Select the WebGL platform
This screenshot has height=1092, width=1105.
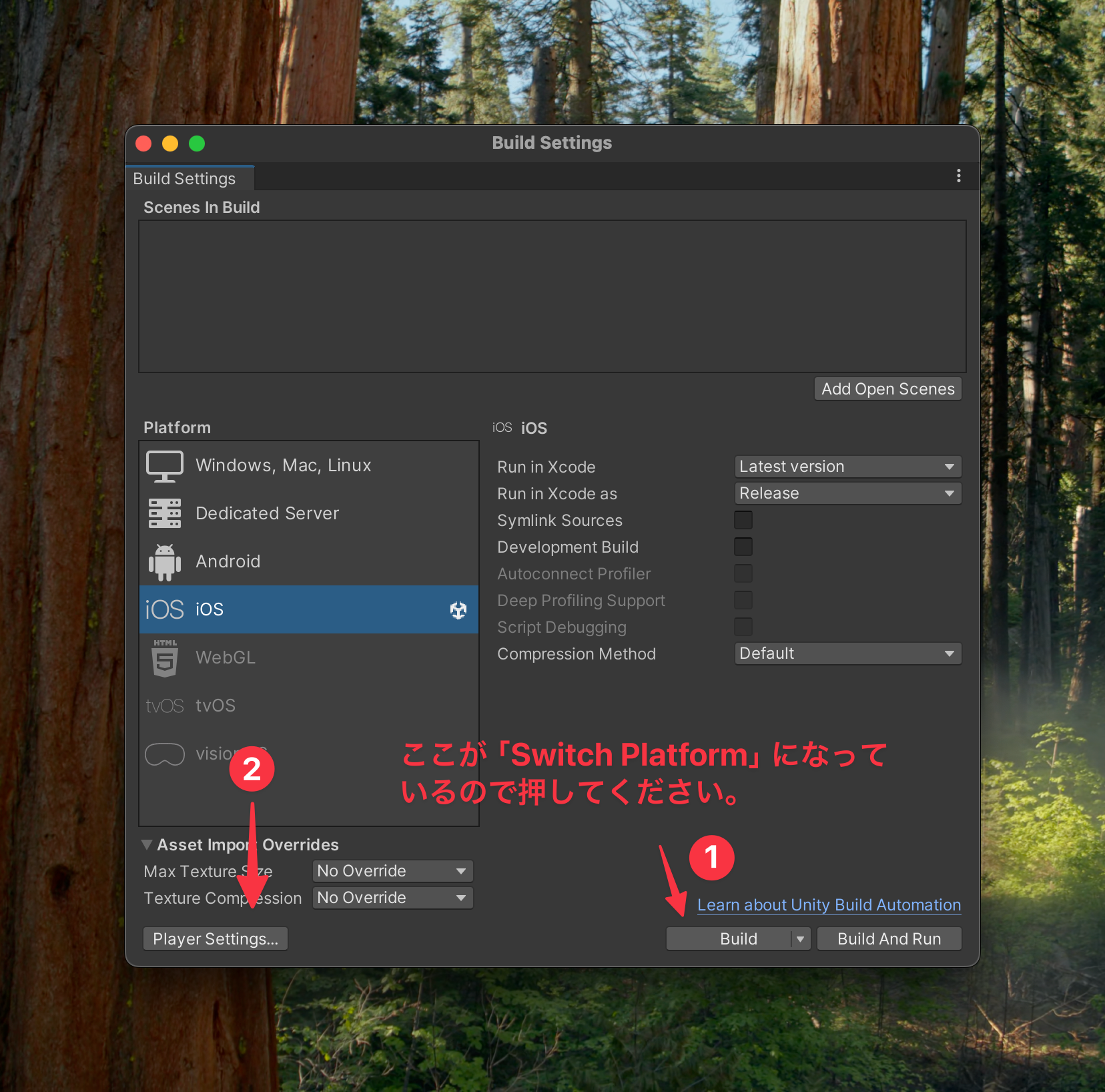[x=309, y=658]
